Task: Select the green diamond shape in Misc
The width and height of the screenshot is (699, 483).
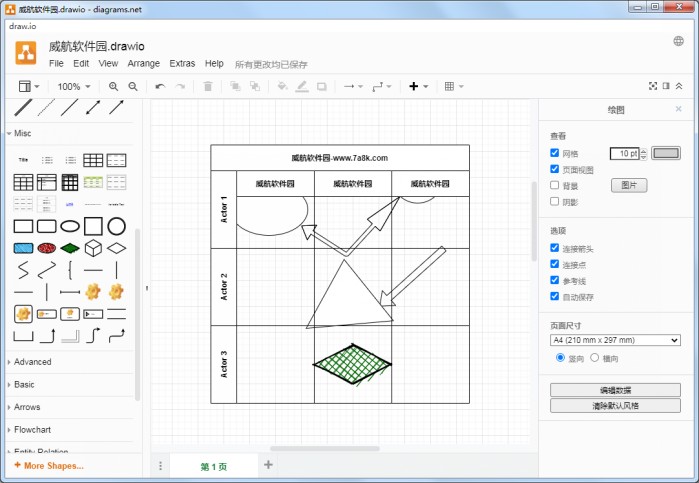Action: click(69, 247)
